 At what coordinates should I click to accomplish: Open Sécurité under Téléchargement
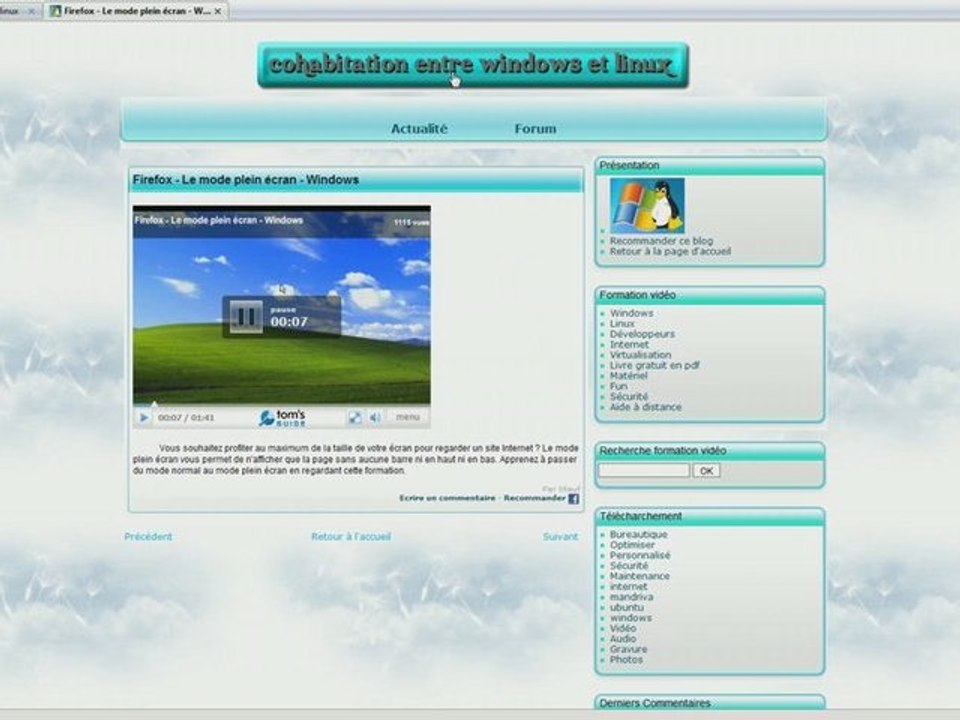(x=629, y=565)
